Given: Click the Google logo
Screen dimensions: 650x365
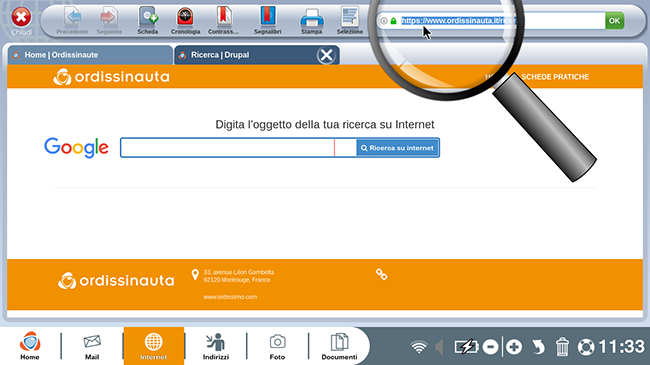Looking at the screenshot, I should (x=76, y=148).
